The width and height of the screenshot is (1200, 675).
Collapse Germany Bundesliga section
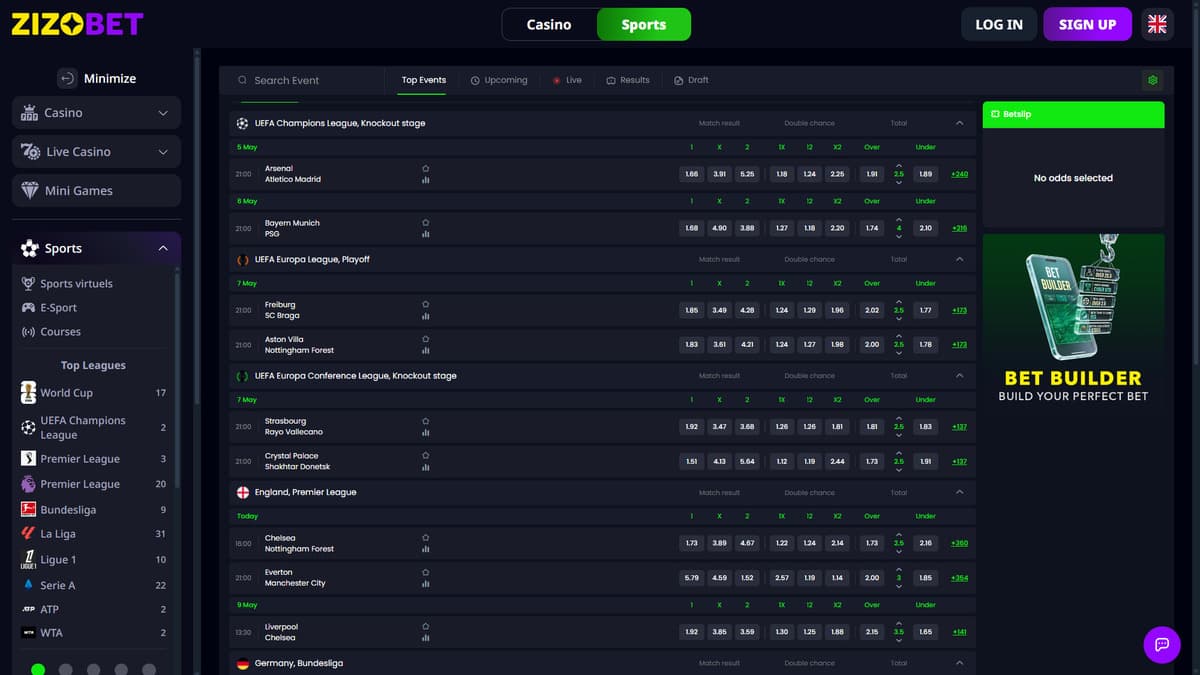pos(960,663)
